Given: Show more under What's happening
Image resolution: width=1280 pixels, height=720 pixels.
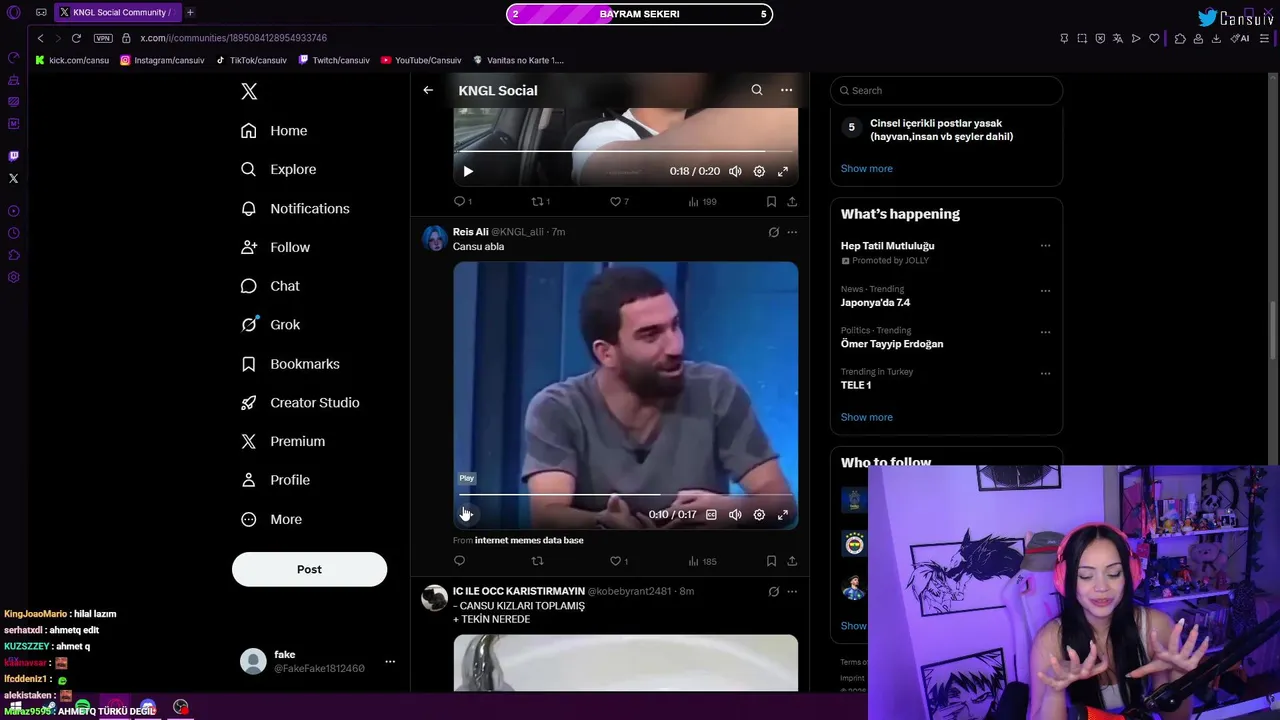Looking at the screenshot, I should click(866, 417).
